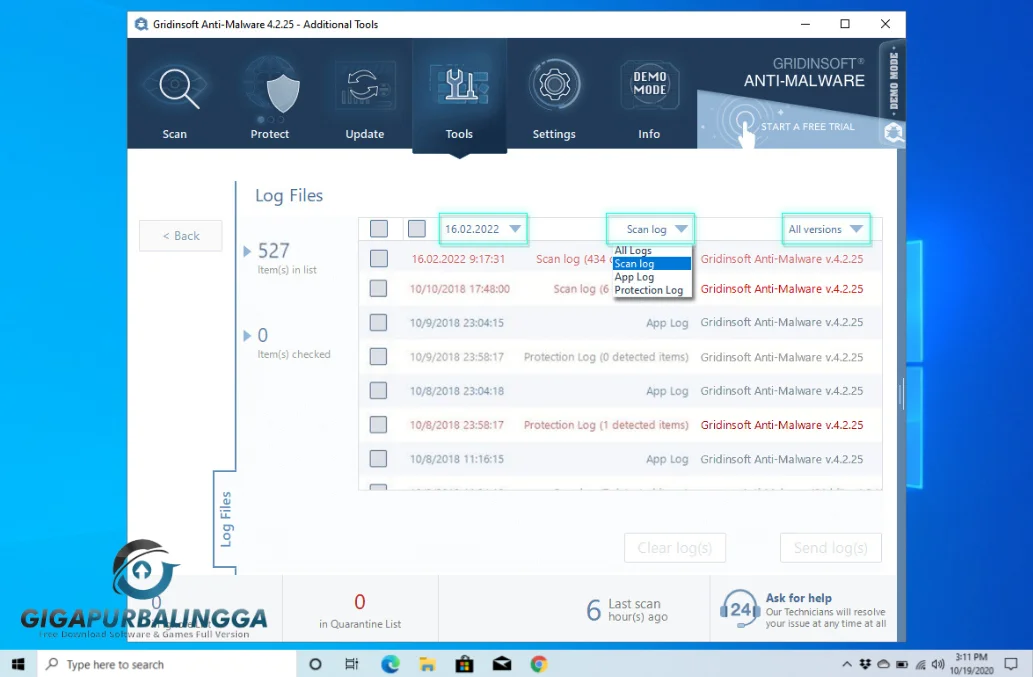1033x677 pixels.
Task: Open the Settings gear section
Action: 554,97
